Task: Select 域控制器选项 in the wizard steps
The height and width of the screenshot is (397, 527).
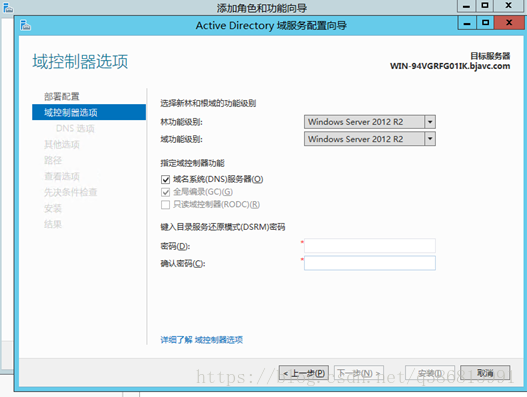Action: [89, 112]
